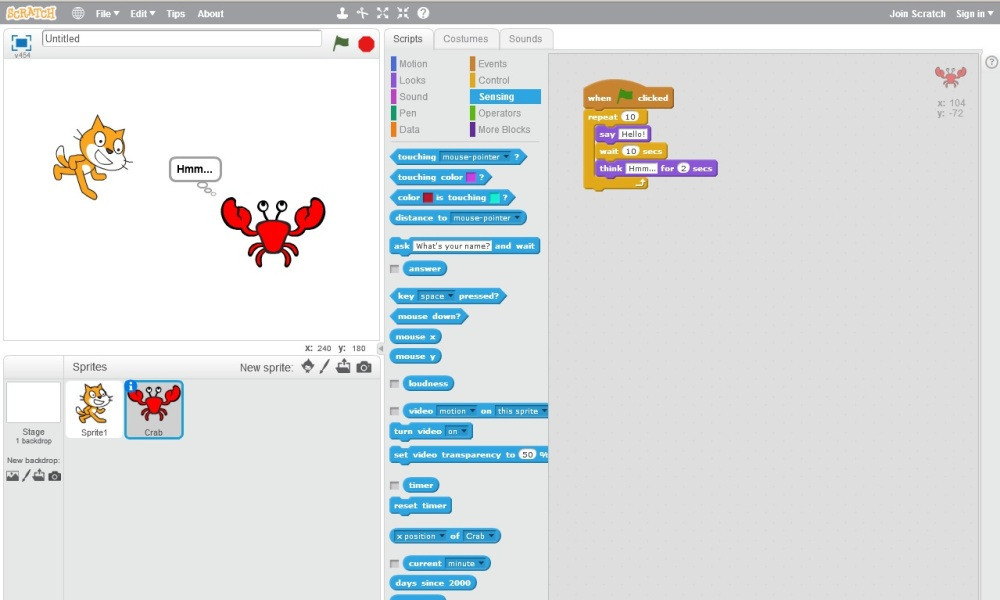
Task: Toggle the current minute reporter checkbox
Action: click(395, 564)
